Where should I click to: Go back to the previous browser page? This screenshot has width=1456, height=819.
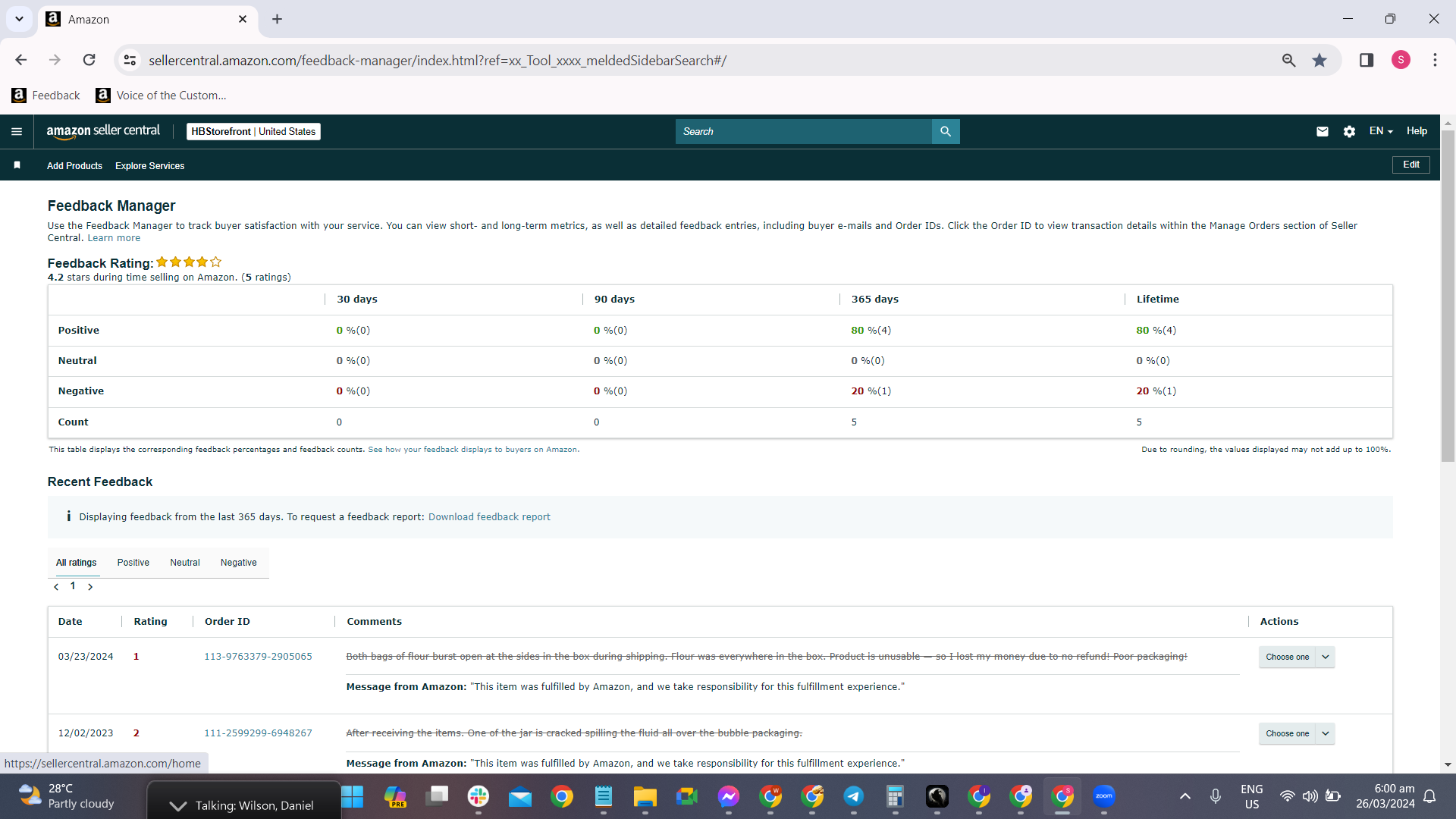[20, 60]
